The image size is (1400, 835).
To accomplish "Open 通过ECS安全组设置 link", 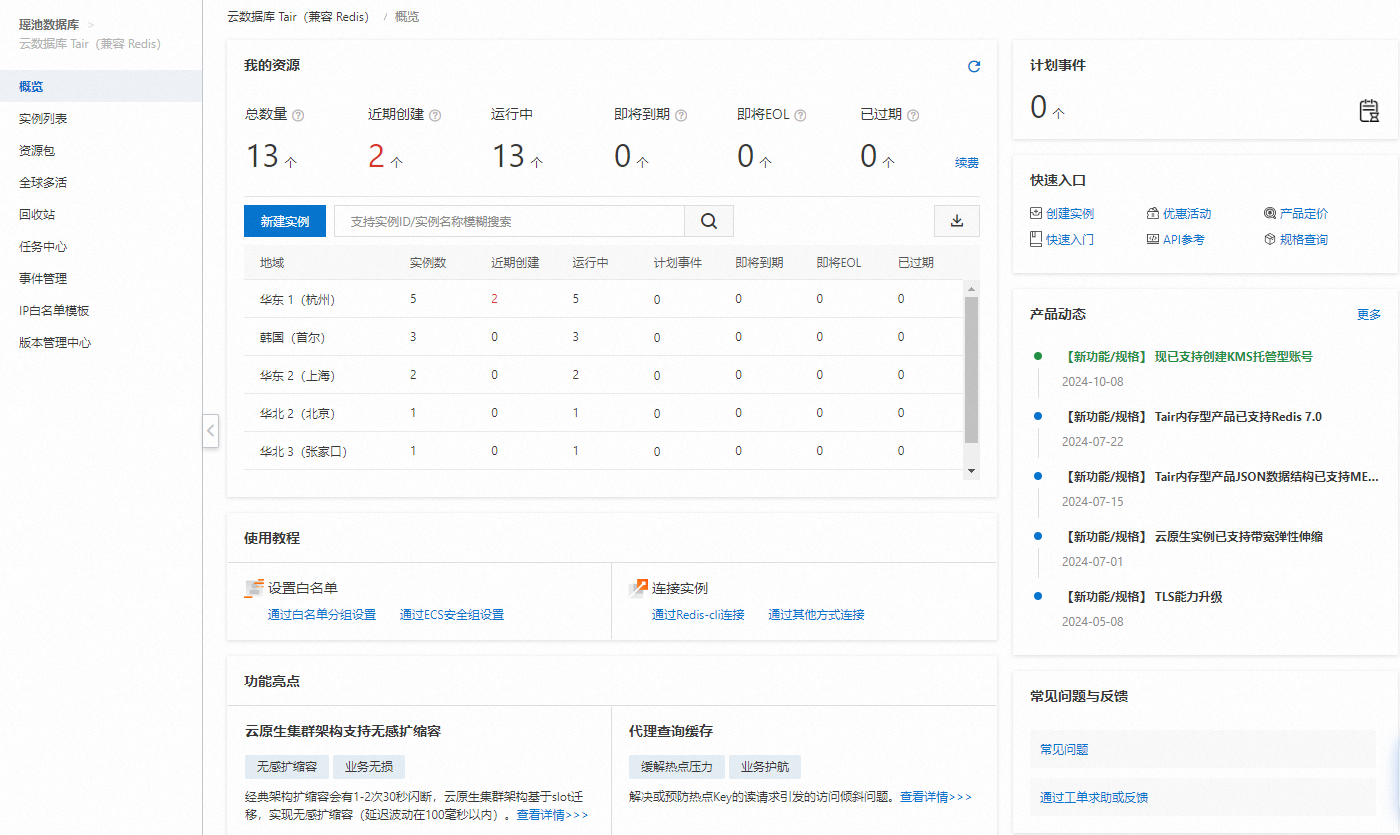I will 452,615.
